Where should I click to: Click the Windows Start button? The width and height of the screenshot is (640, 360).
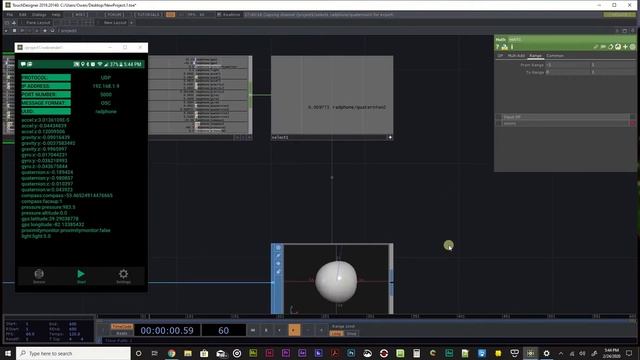(x=8, y=353)
